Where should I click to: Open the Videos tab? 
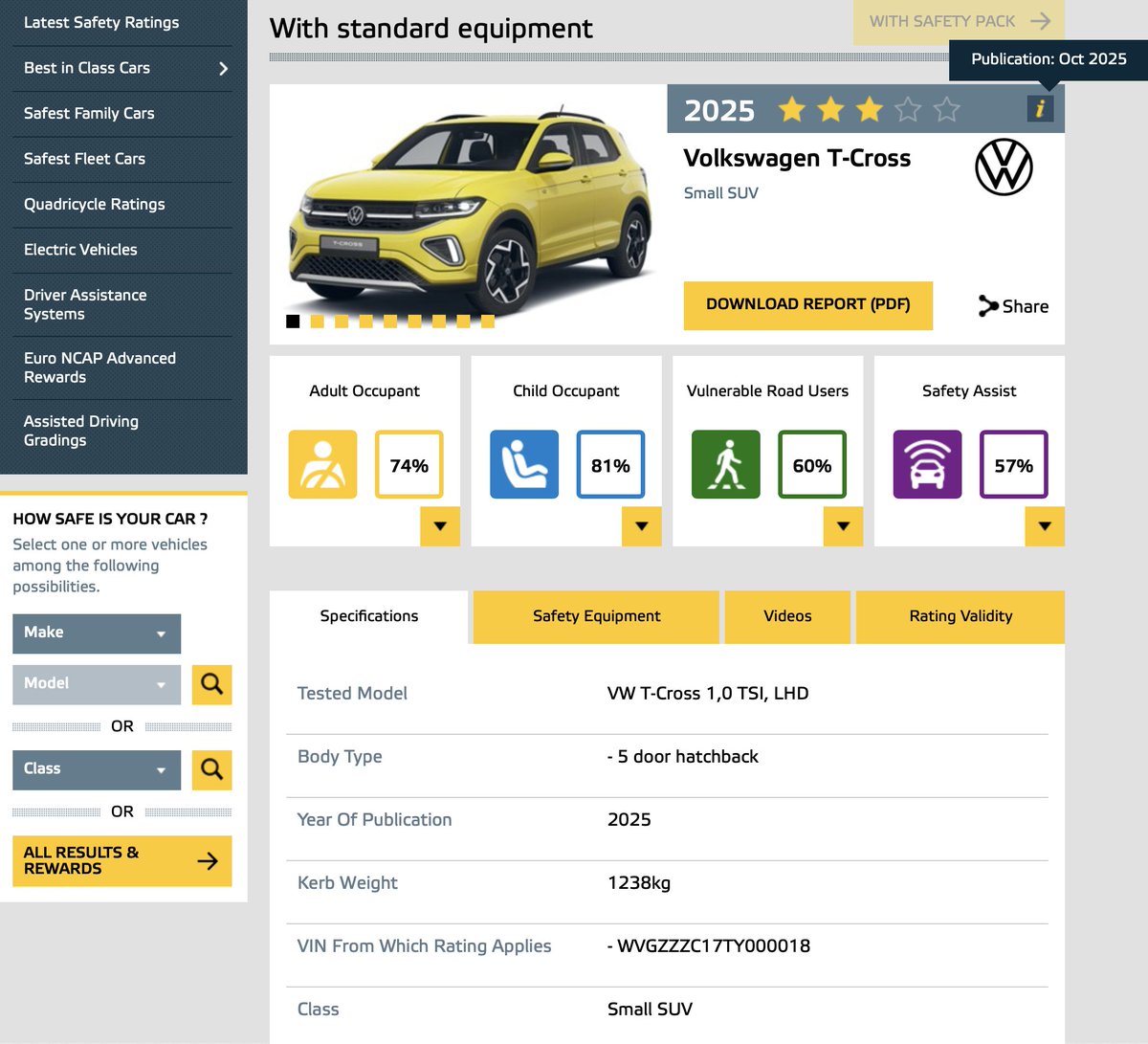point(787,616)
